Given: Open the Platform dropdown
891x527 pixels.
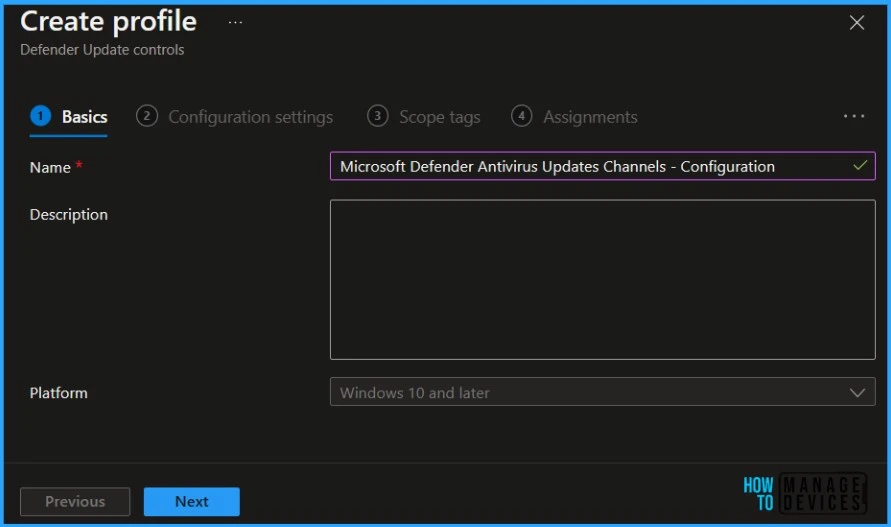Looking at the screenshot, I should click(602, 392).
